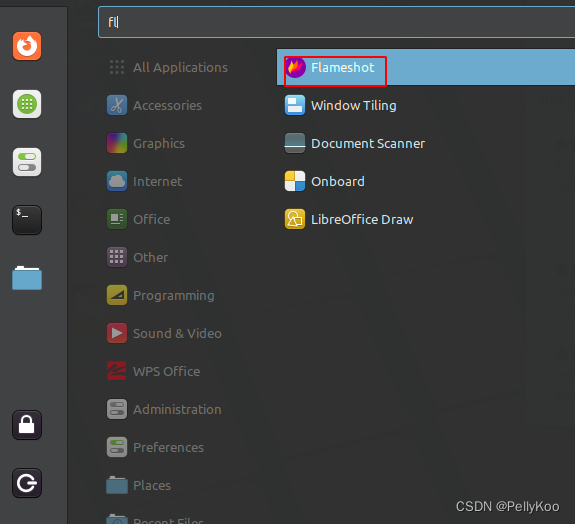The height and width of the screenshot is (524, 575).
Task: Launch Flameshot from search results
Action: (426, 67)
